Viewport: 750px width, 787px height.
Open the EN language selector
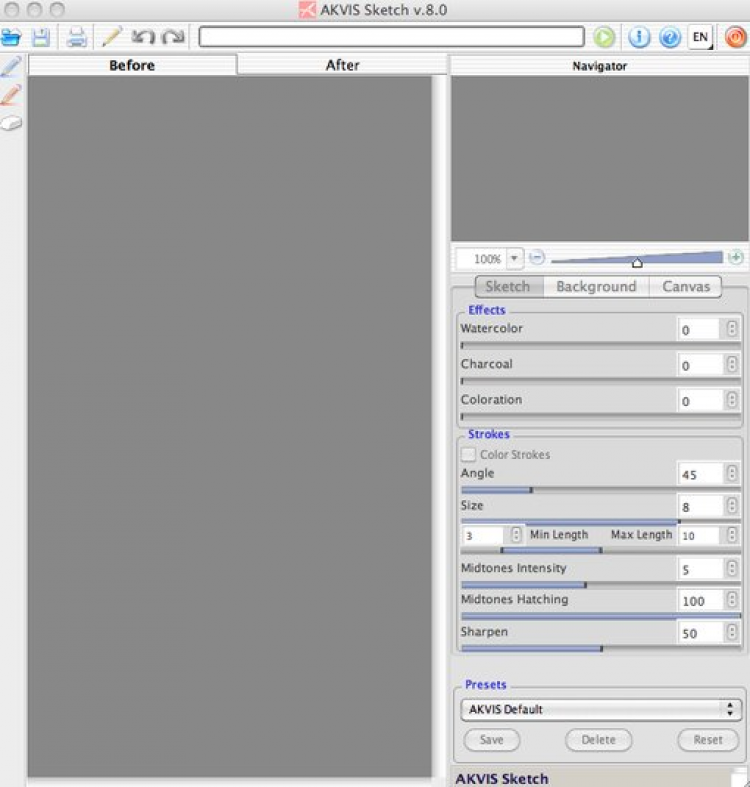point(700,37)
